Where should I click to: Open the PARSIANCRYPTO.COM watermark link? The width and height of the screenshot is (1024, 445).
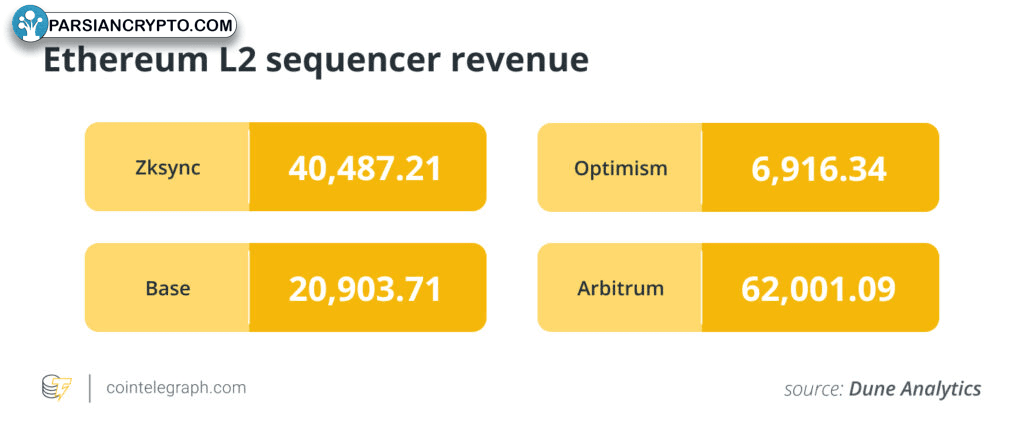[x=141, y=26]
